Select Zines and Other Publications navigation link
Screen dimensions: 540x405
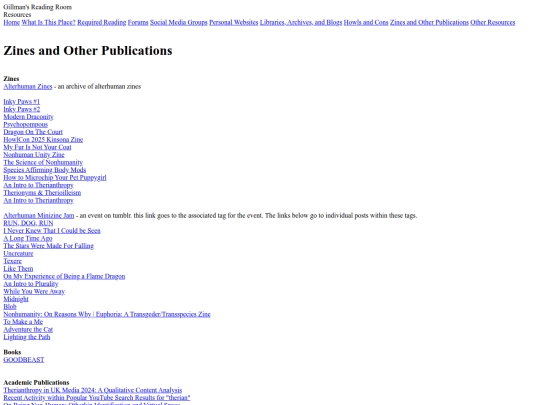[429, 22]
